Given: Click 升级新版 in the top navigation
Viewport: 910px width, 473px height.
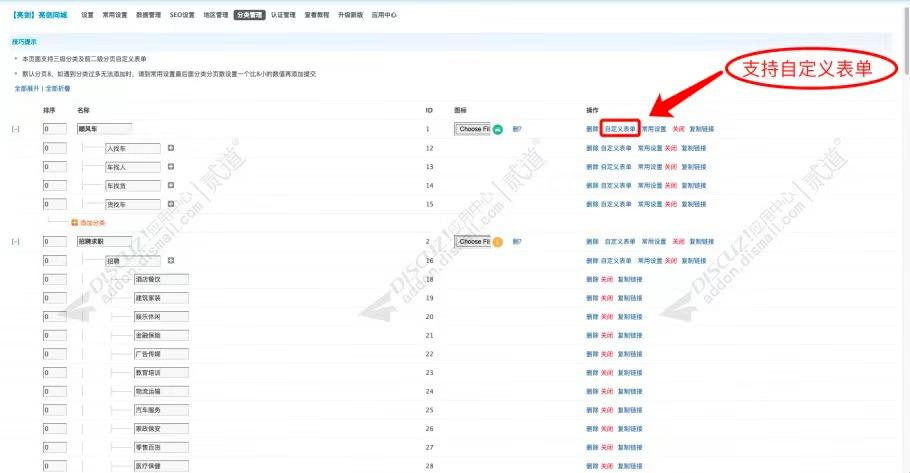Looking at the screenshot, I should pos(351,15).
